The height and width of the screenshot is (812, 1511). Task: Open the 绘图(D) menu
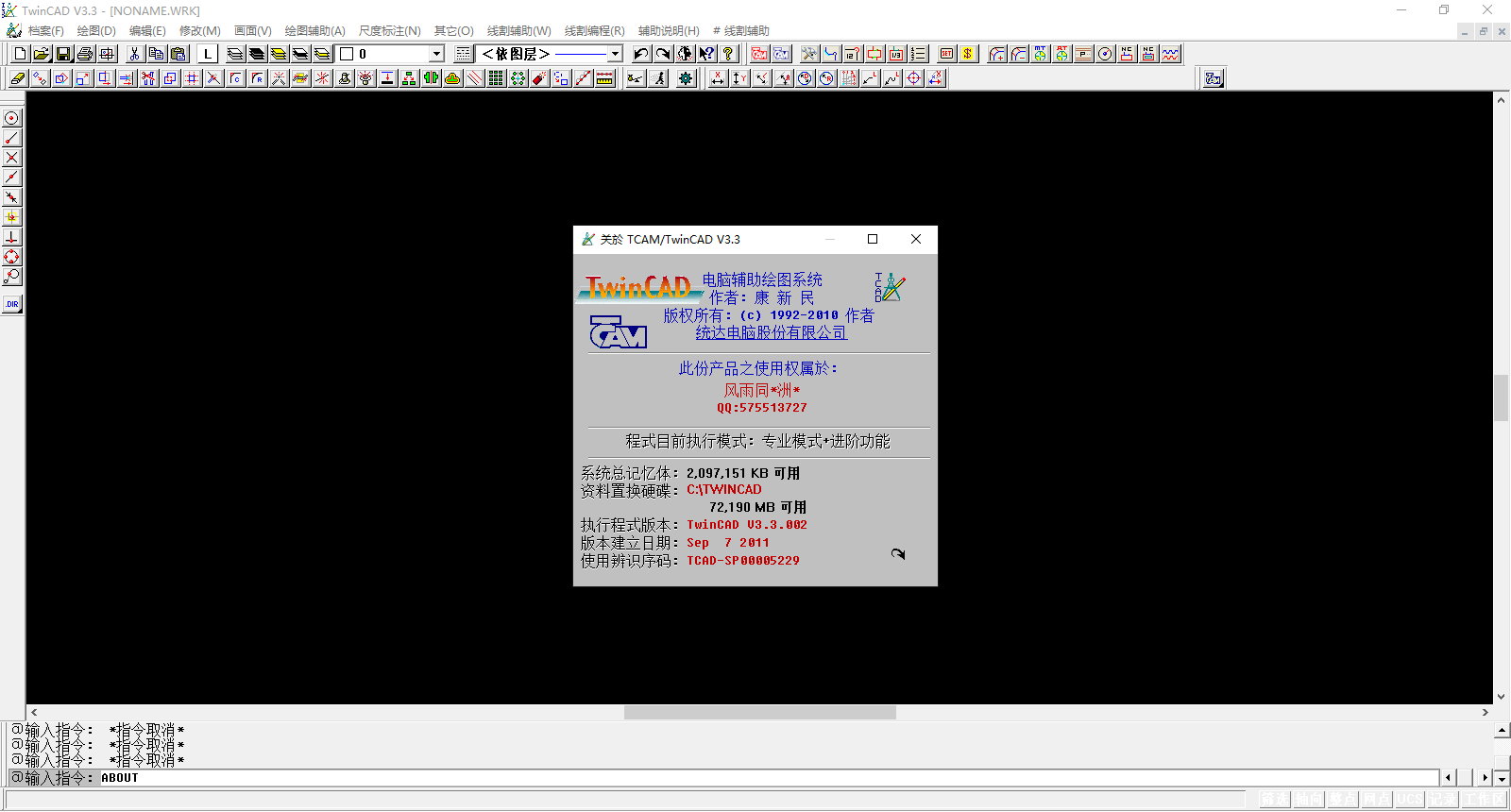click(96, 31)
